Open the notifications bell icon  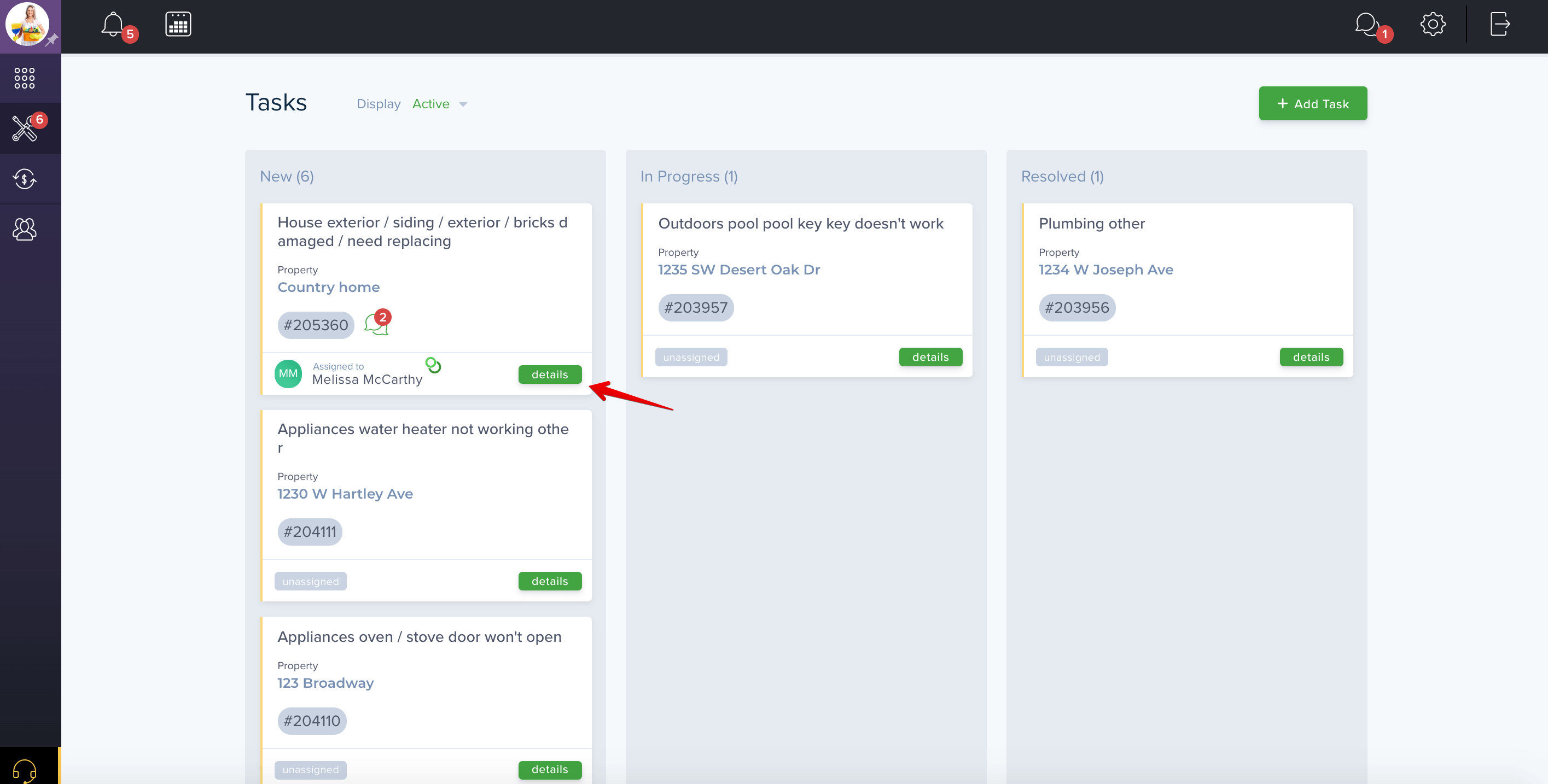[x=113, y=25]
